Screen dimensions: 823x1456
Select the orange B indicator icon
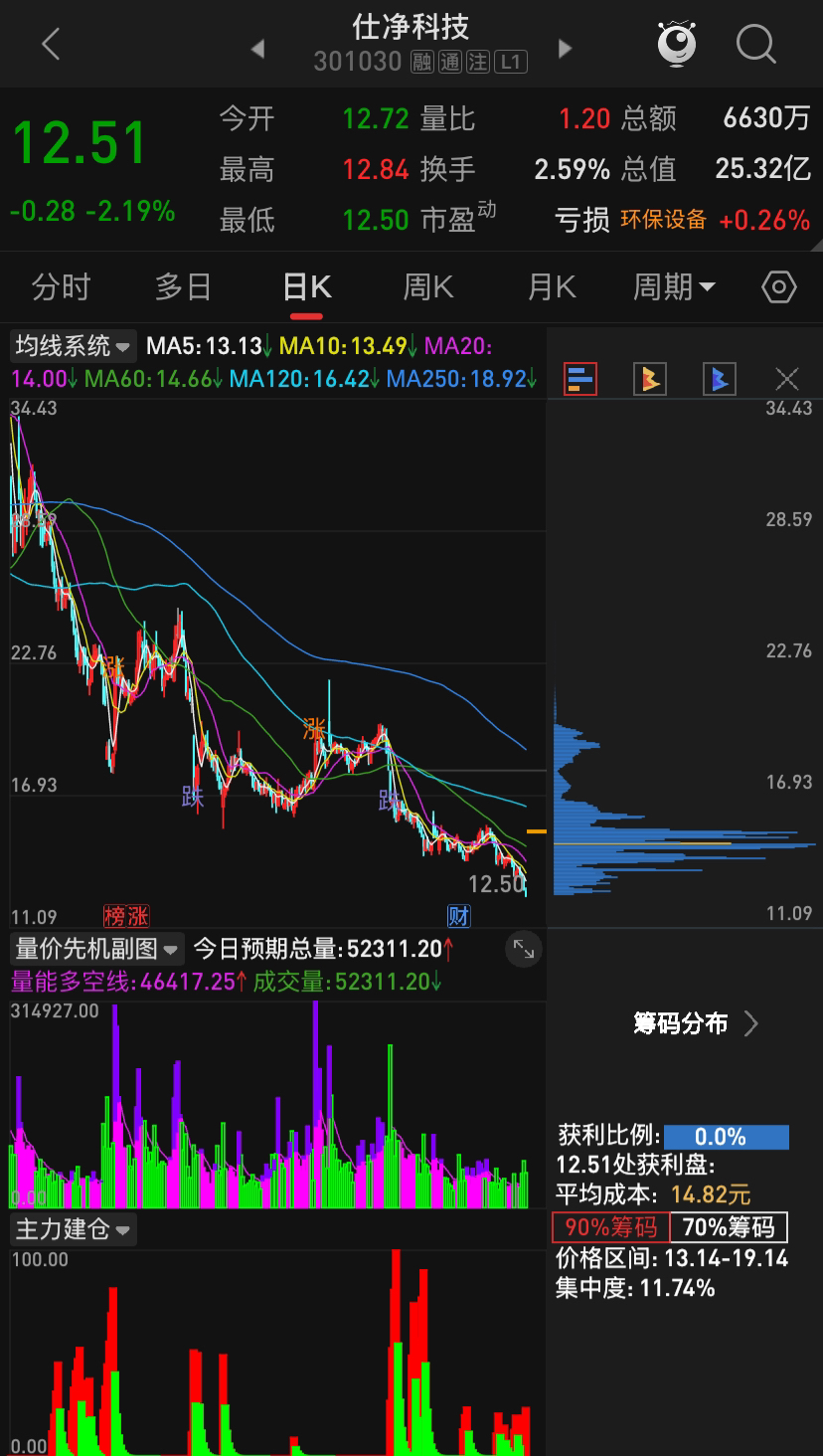(x=649, y=378)
